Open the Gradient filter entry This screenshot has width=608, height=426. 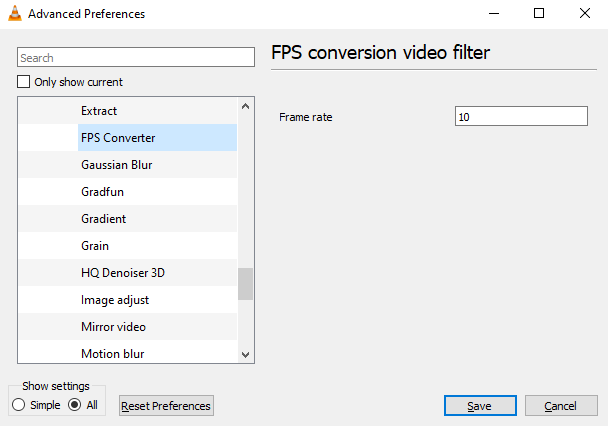pyautogui.click(x=103, y=219)
